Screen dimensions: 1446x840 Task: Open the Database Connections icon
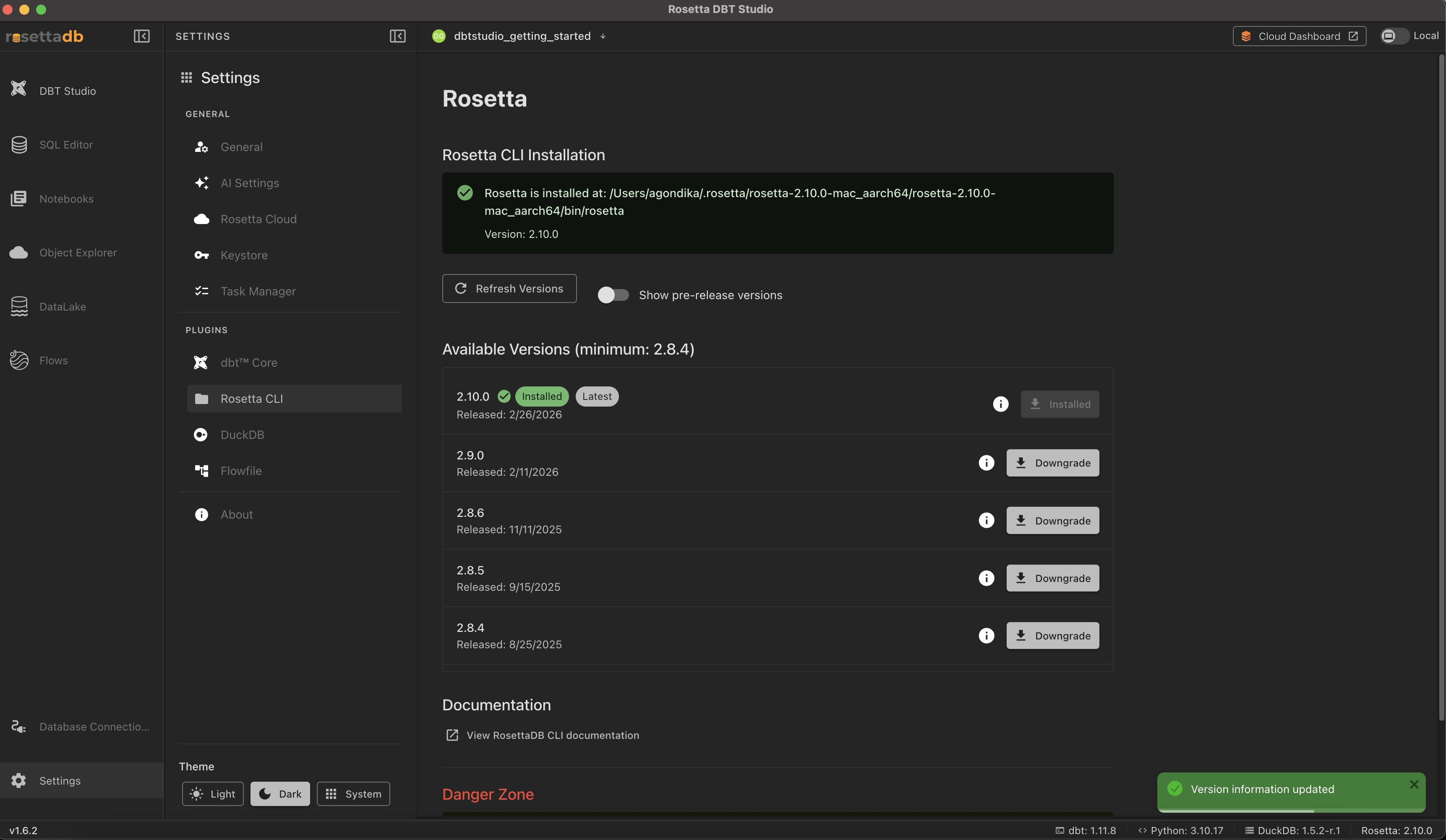click(x=19, y=726)
